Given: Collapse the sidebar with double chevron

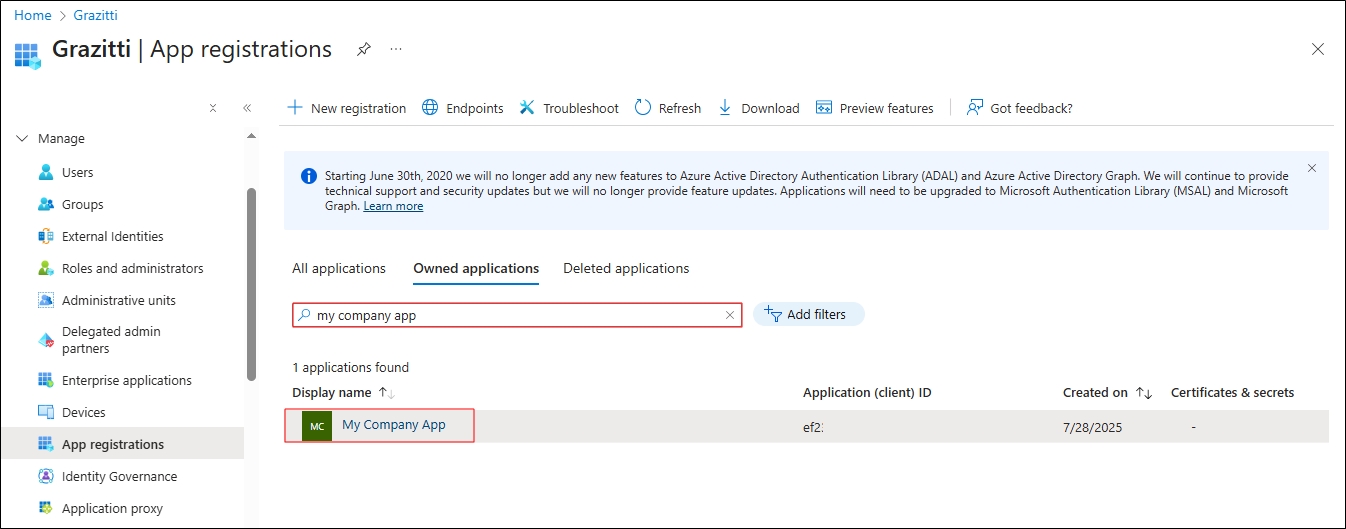Looking at the screenshot, I should pos(247,108).
